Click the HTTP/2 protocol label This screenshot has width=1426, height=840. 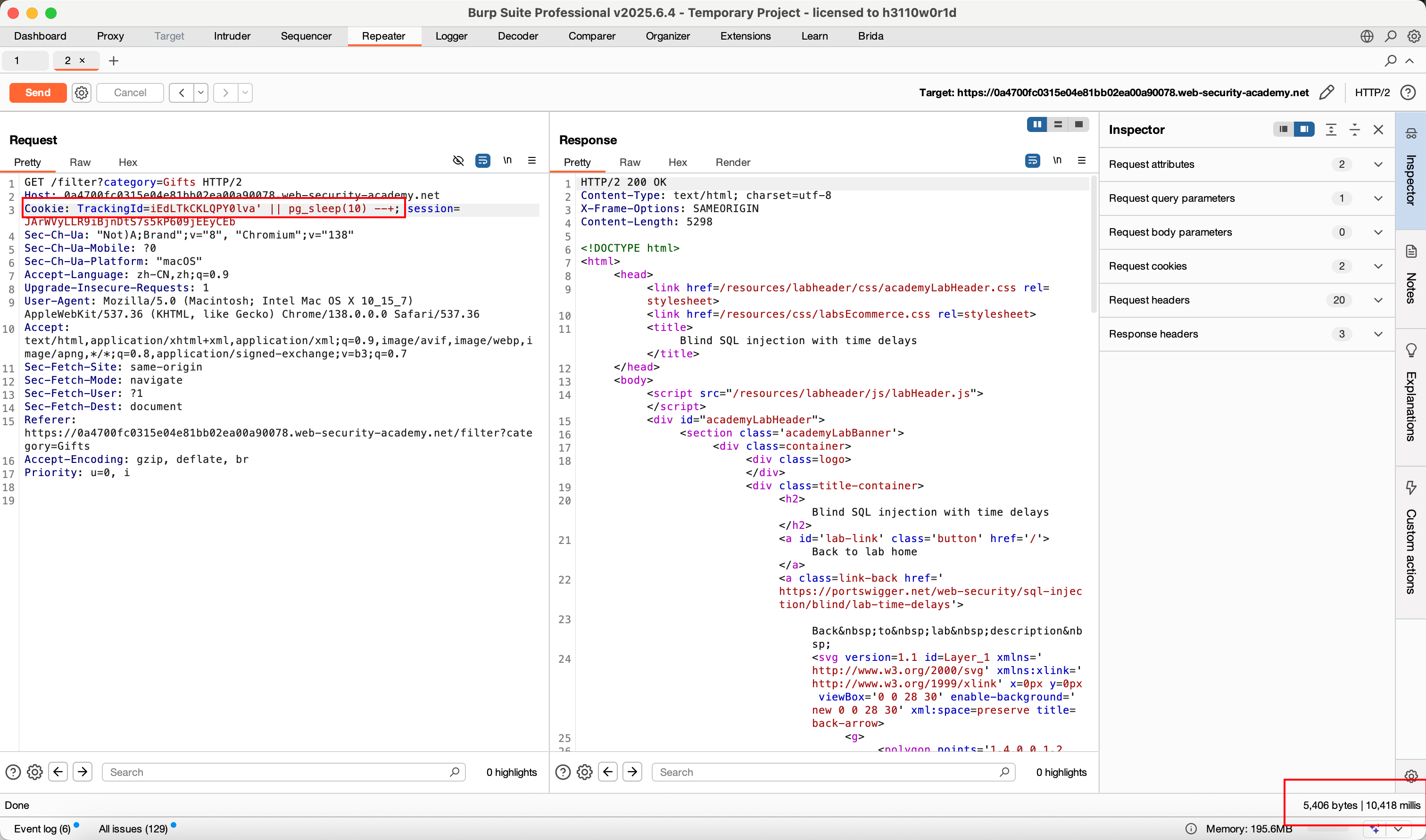pyautogui.click(x=1372, y=92)
